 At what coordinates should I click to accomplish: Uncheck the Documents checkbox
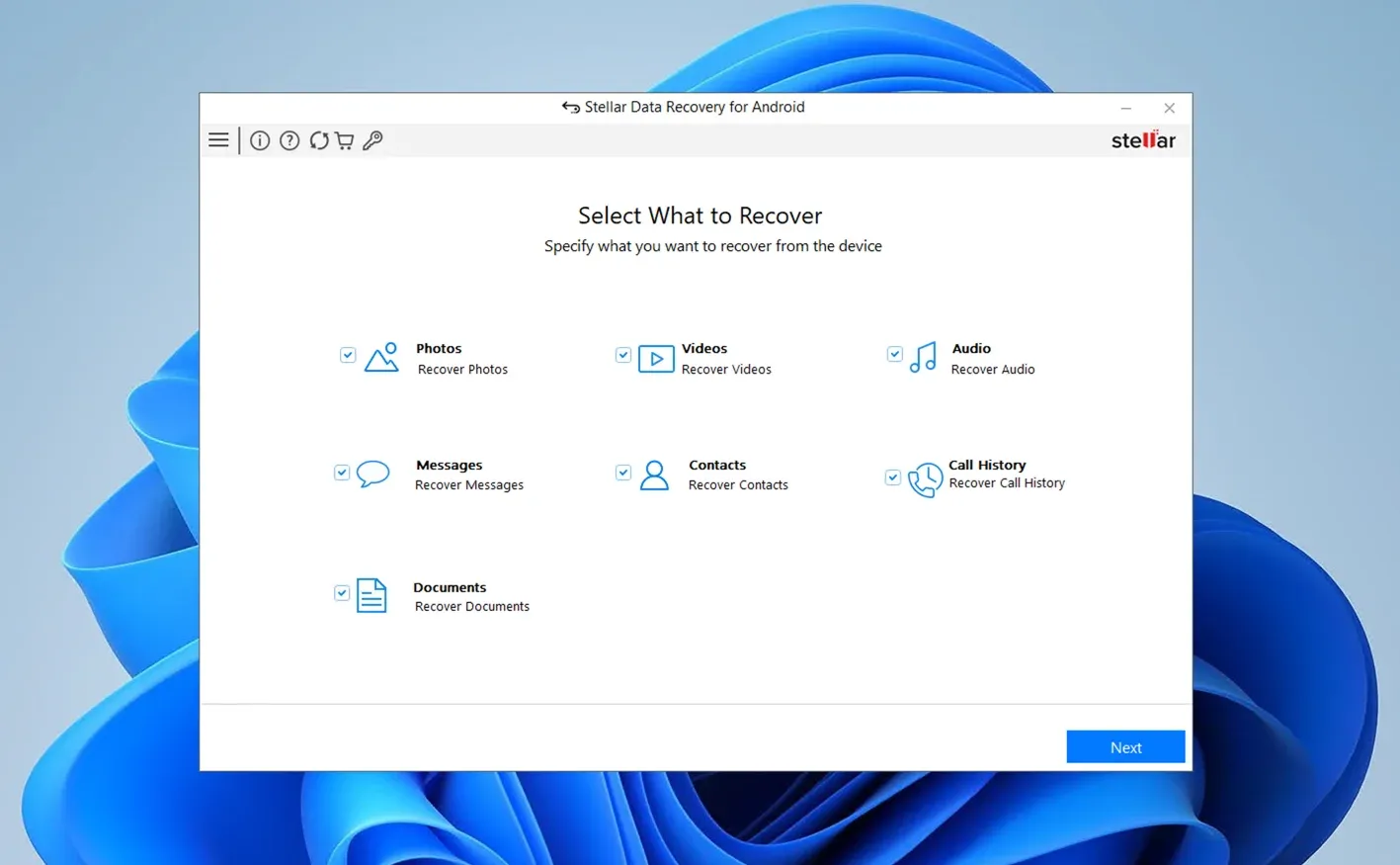[342, 593]
